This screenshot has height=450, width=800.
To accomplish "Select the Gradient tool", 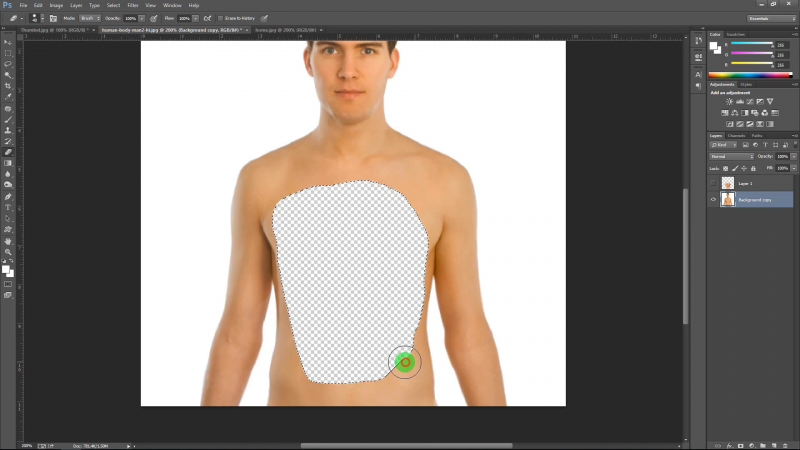I will (8, 163).
